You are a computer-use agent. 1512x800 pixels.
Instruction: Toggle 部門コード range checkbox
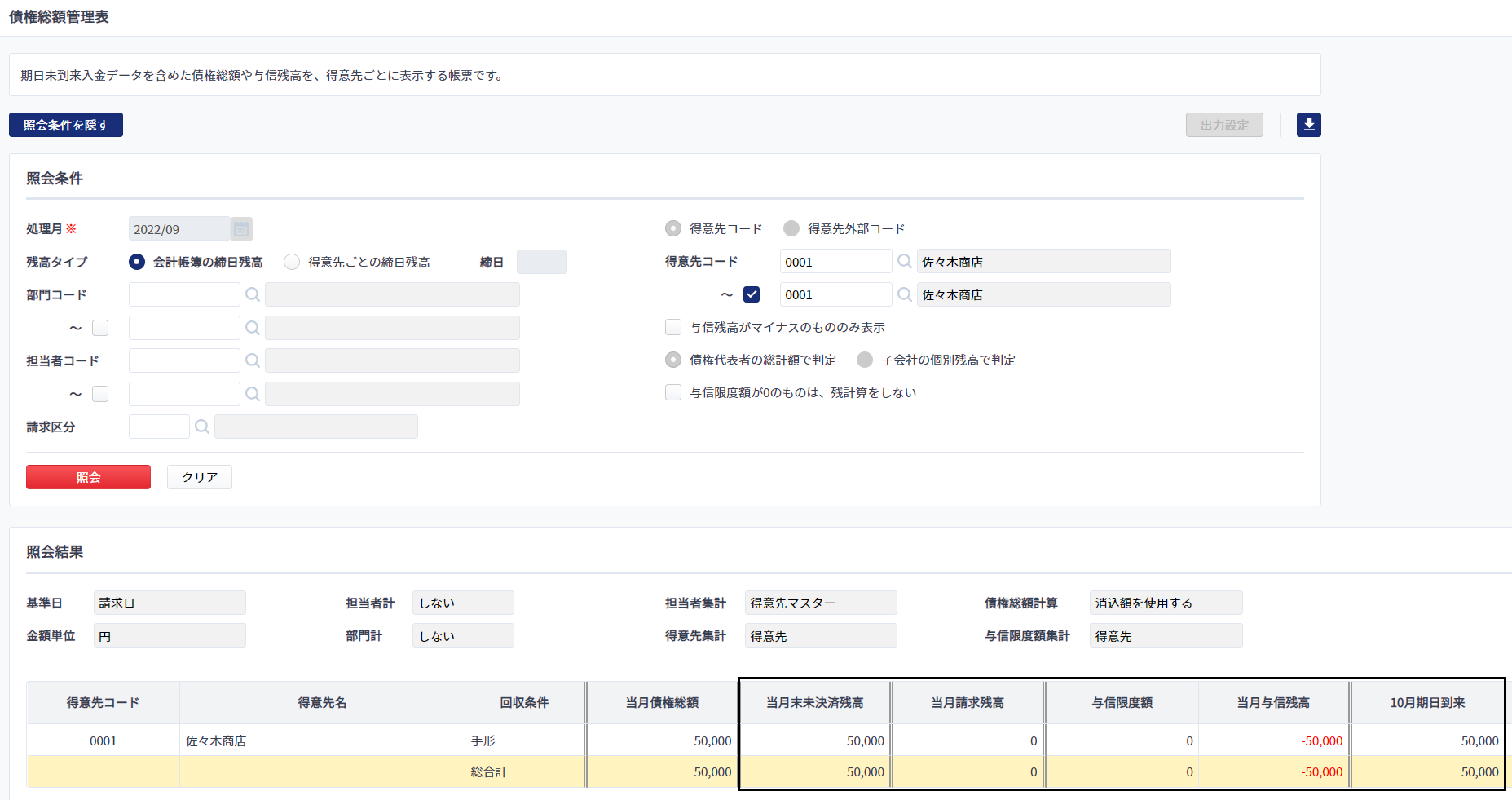point(100,328)
